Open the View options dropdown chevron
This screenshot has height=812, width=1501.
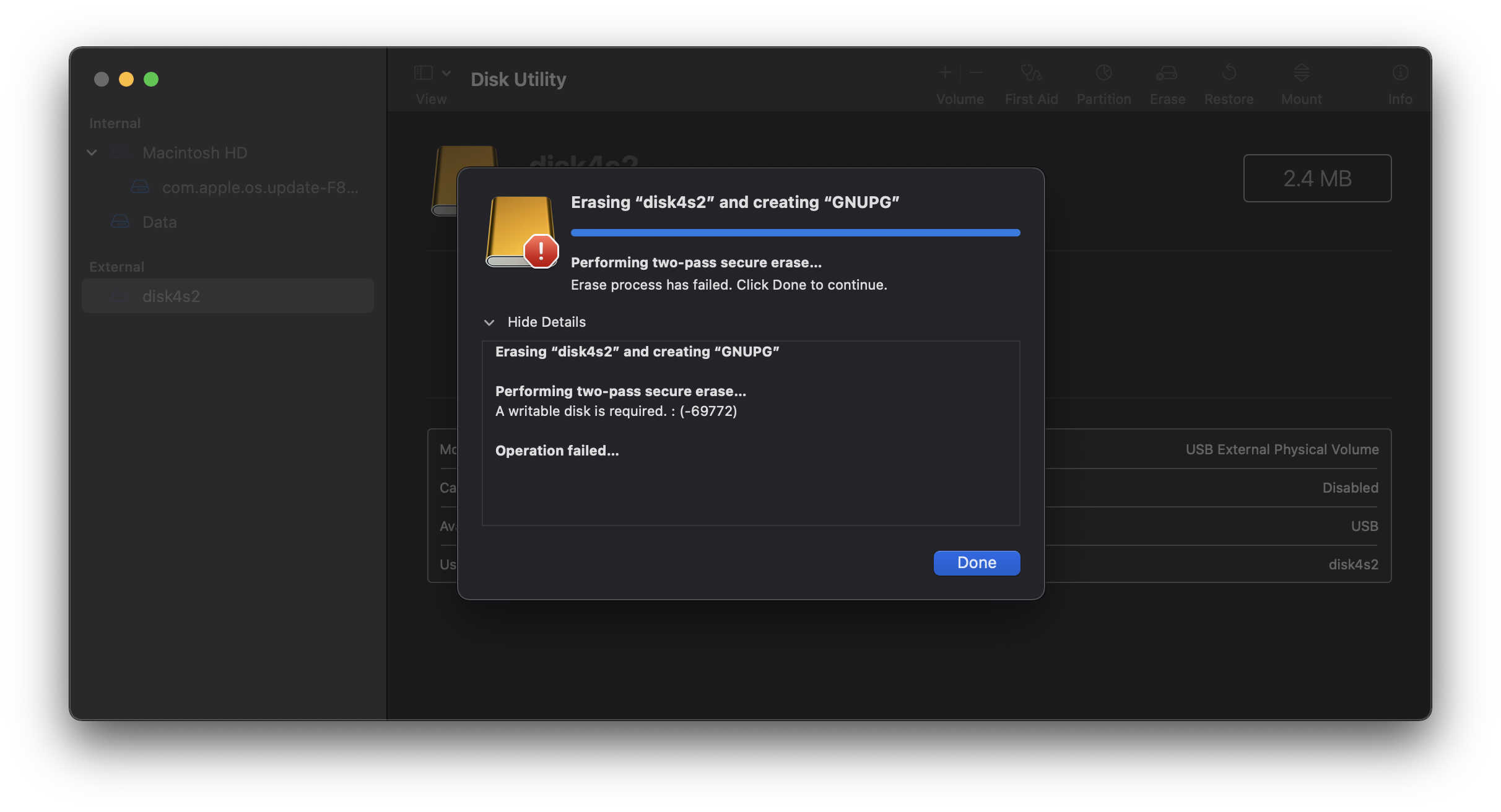(446, 73)
